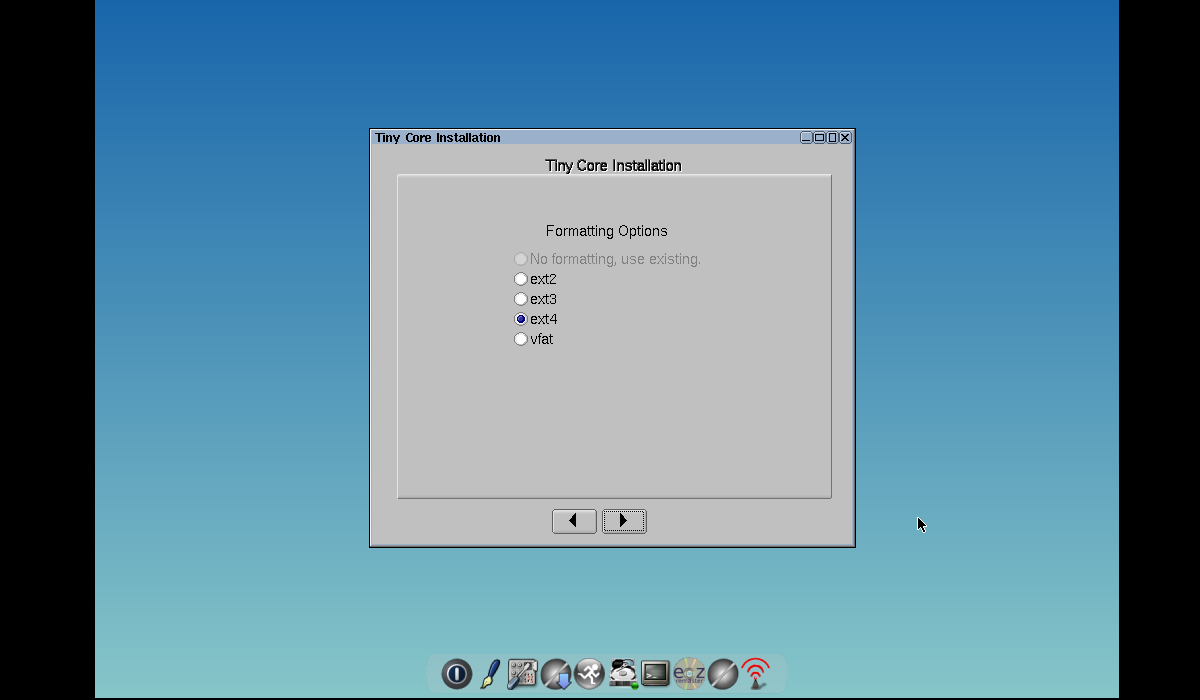Proceed with the right arrow button
The image size is (1200, 700).
point(624,521)
